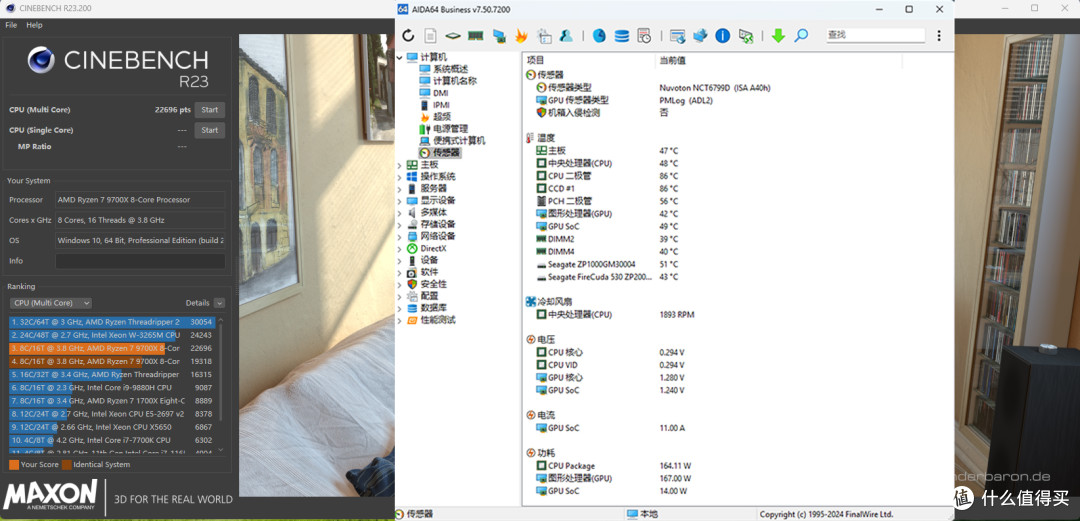Image resolution: width=1080 pixels, height=521 pixels.
Task: Open the AIDA64 three-dot overflow menu
Action: point(939,35)
